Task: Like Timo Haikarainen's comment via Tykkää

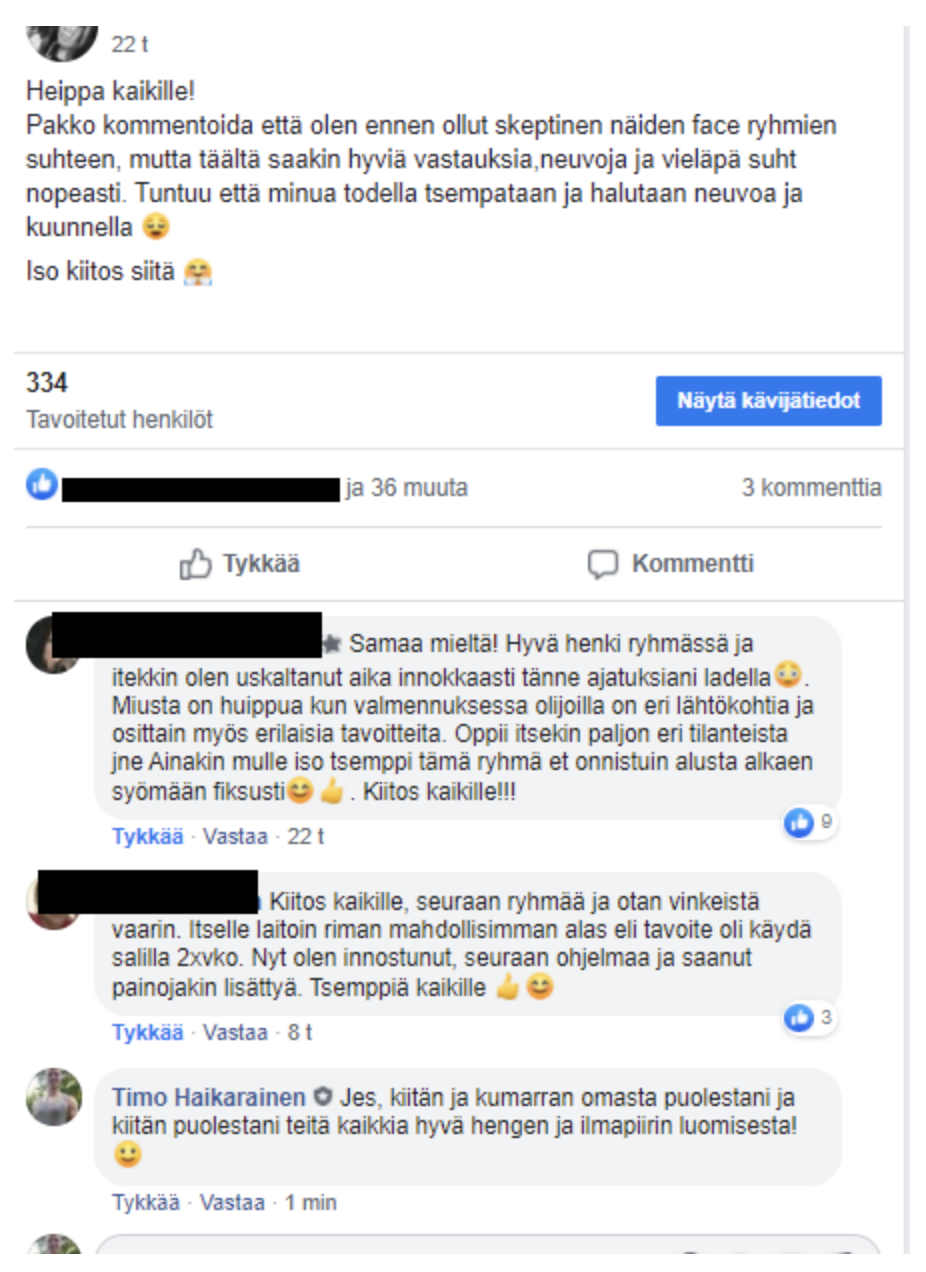Action: click(146, 1202)
